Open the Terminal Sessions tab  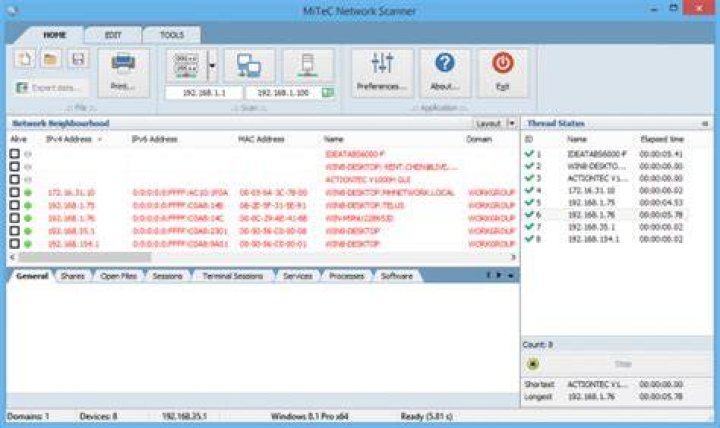232,276
